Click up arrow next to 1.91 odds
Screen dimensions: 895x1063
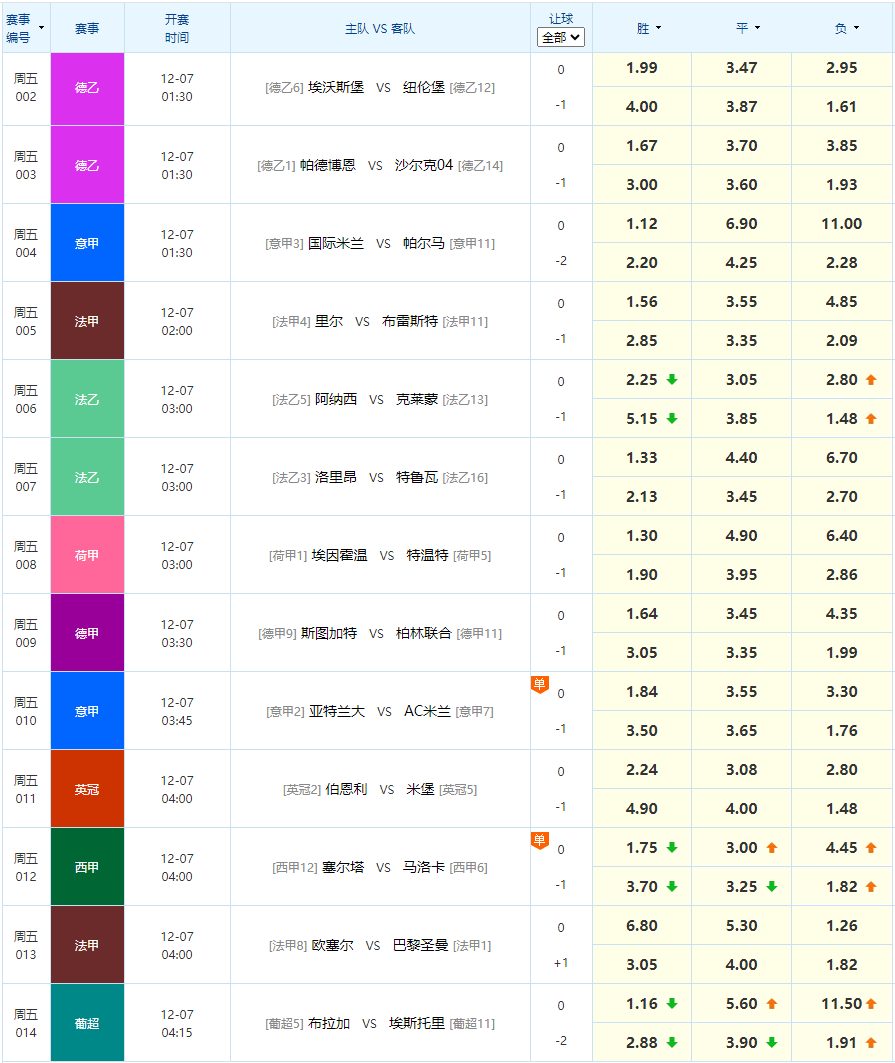(871, 1042)
